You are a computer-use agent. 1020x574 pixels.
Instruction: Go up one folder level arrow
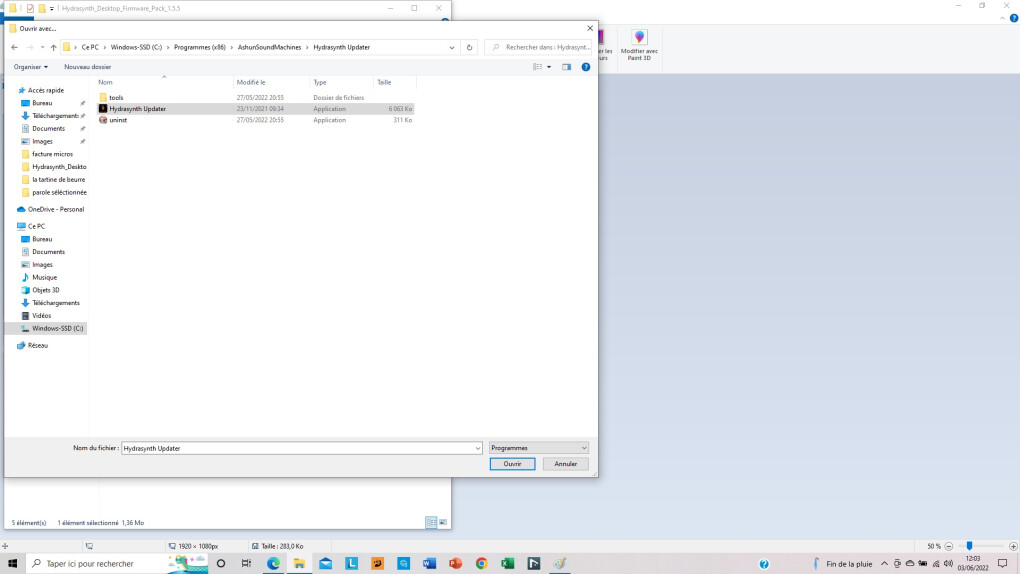click(53, 48)
